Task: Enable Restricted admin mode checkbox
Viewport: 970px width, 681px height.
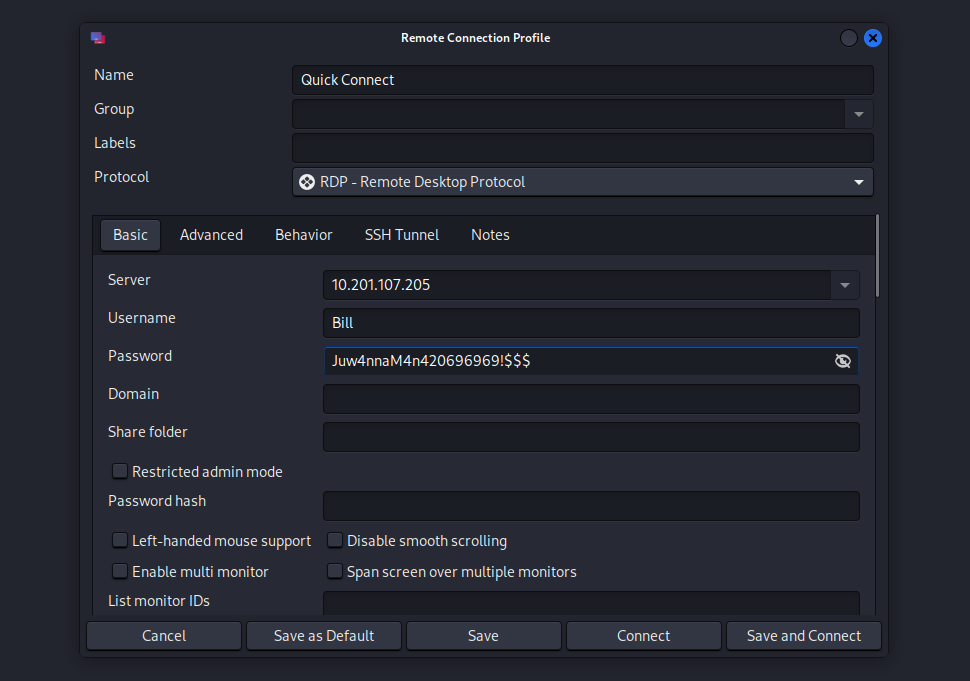Action: 120,471
